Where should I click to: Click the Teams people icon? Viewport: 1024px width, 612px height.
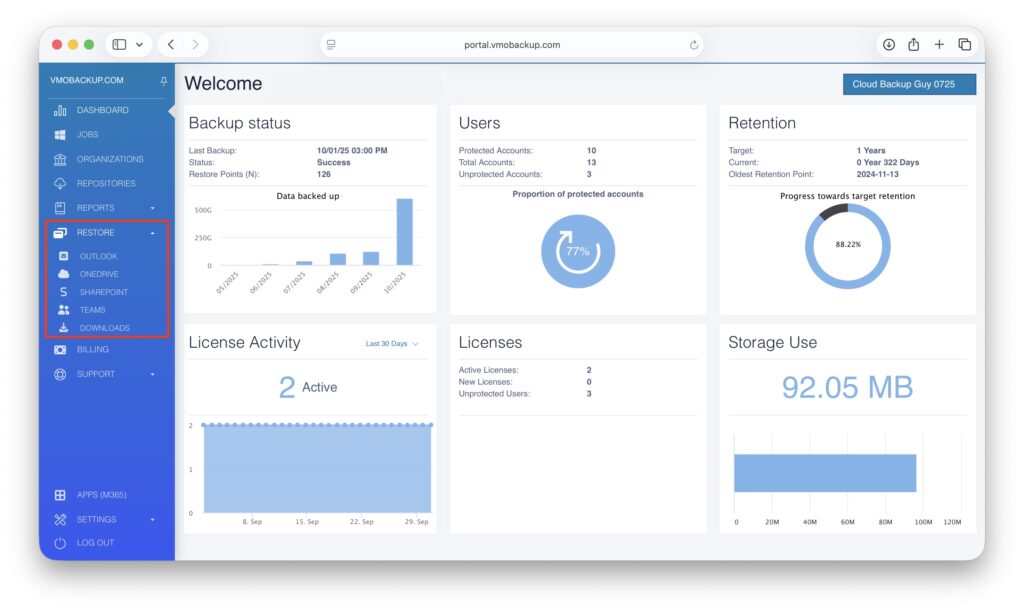(64, 310)
